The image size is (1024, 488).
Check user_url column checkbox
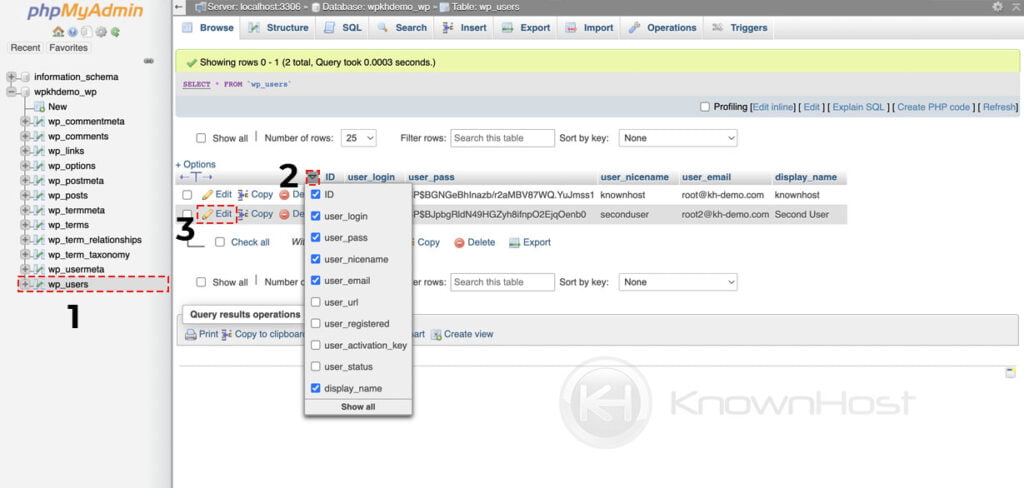(315, 302)
